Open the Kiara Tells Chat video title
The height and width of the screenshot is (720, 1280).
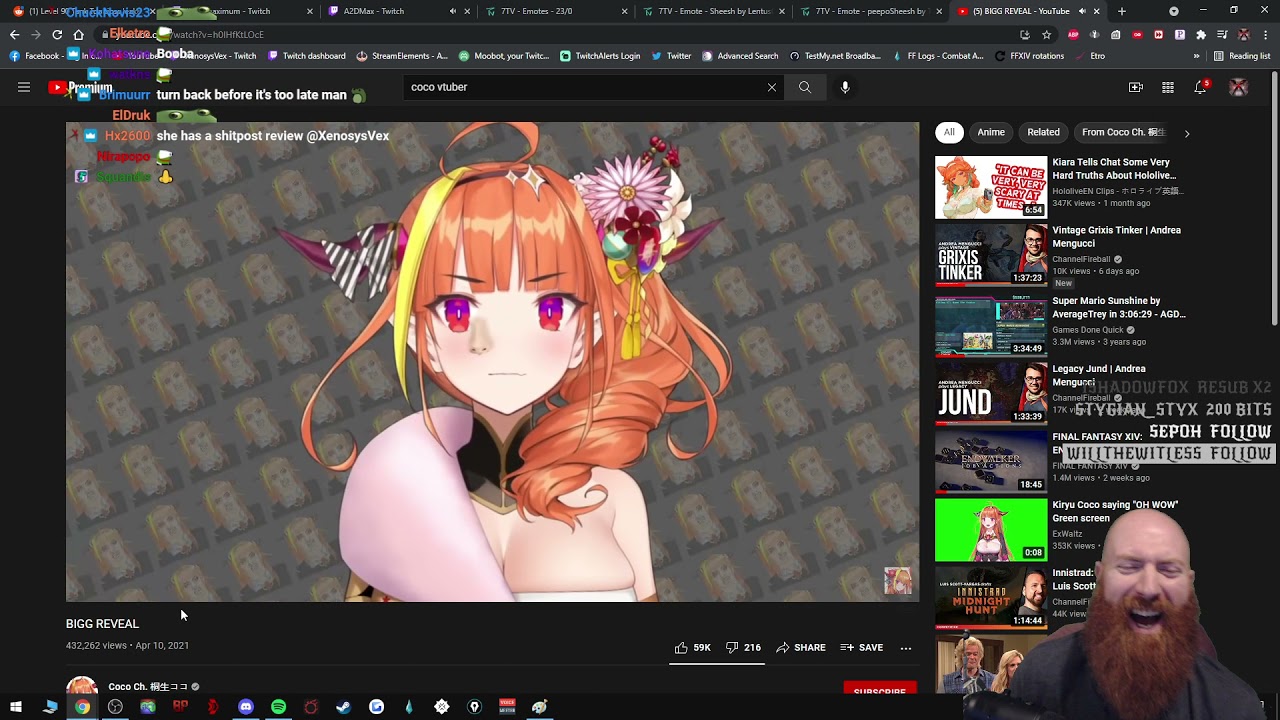click(x=1114, y=169)
